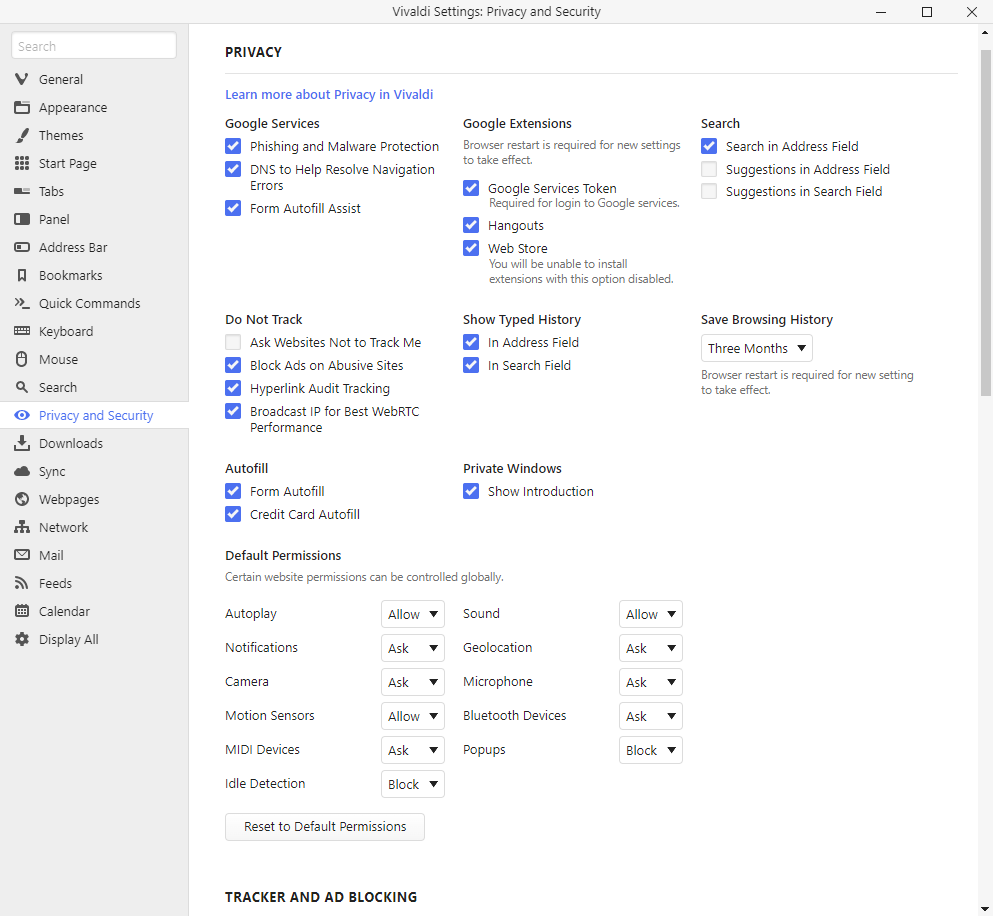993x916 pixels.
Task: Switch to the Tabs settings section
Action: (x=94, y=191)
